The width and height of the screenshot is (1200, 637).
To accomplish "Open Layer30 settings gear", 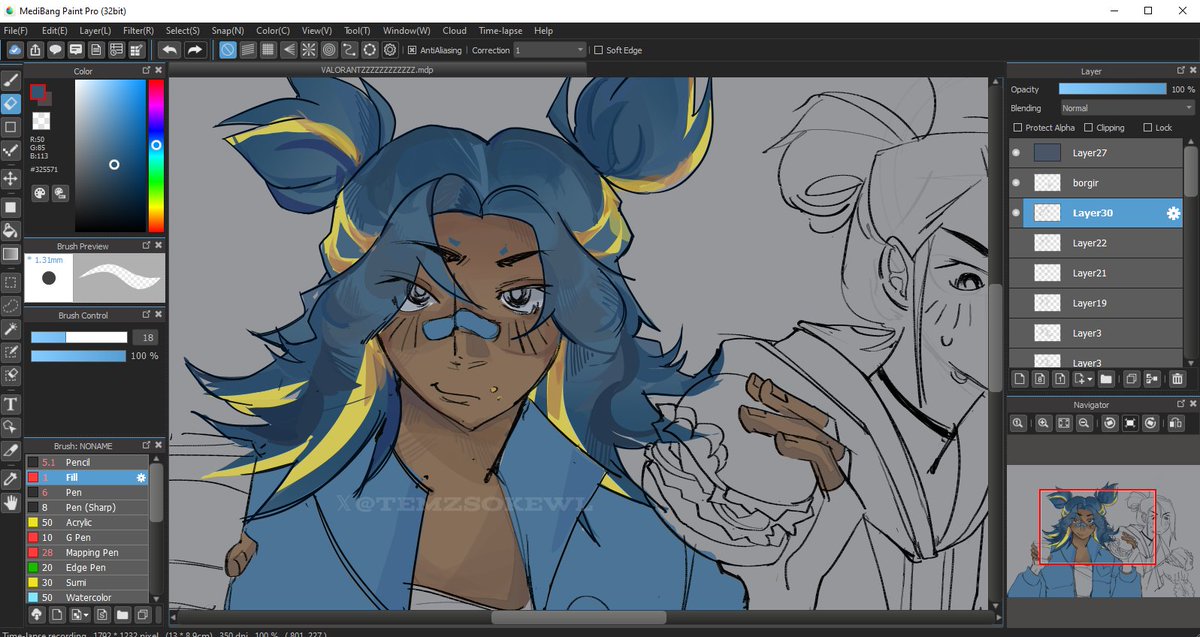I will (x=1174, y=213).
